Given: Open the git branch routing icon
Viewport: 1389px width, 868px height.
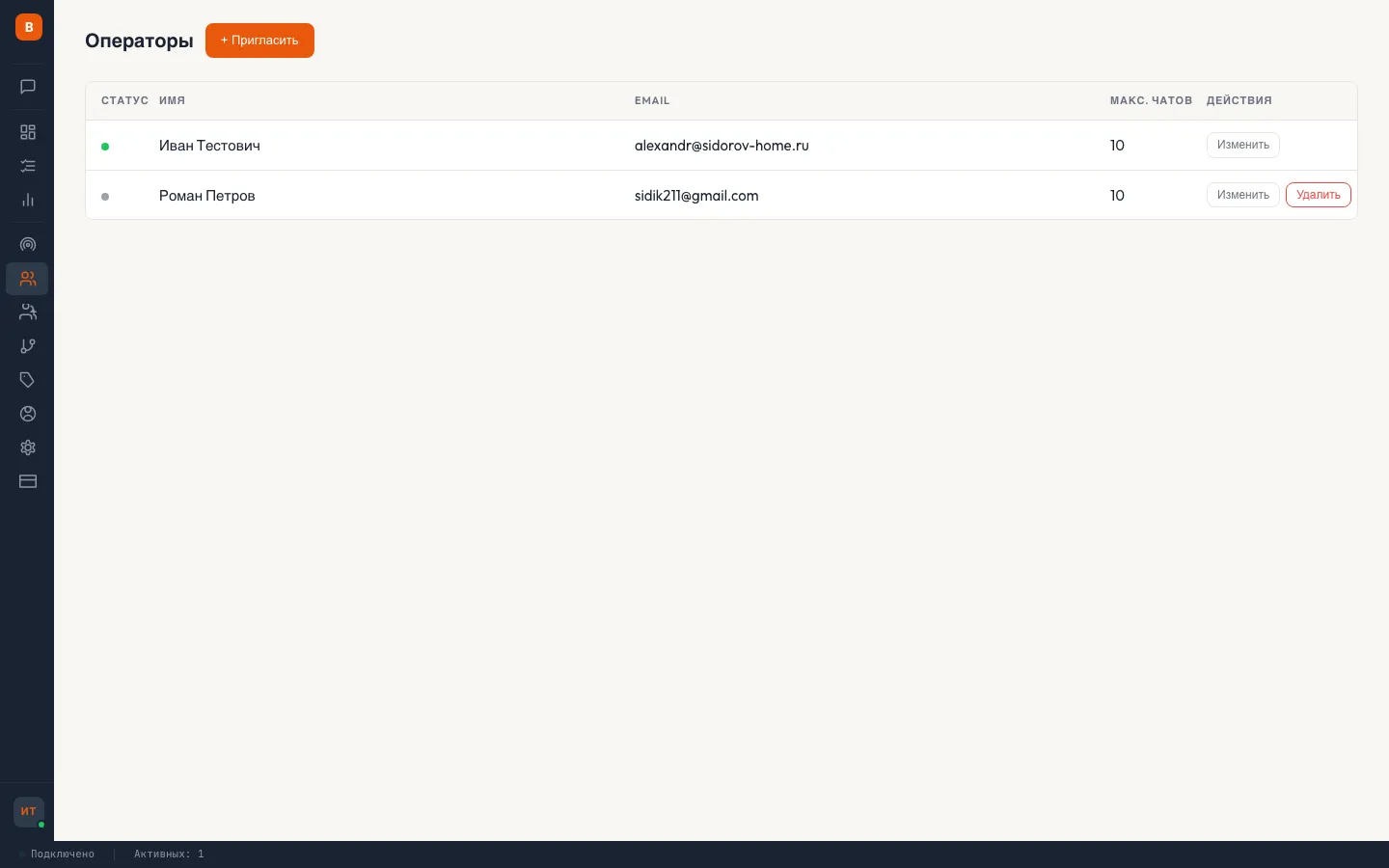Looking at the screenshot, I should click(x=28, y=346).
